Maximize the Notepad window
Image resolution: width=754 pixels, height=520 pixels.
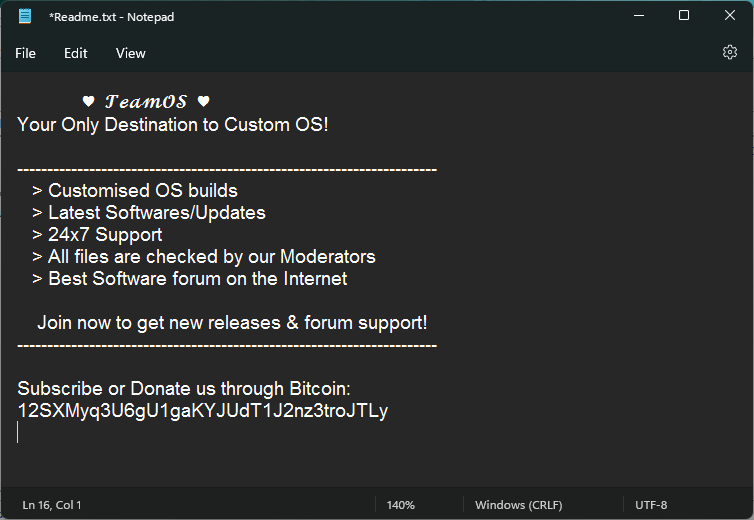point(684,15)
